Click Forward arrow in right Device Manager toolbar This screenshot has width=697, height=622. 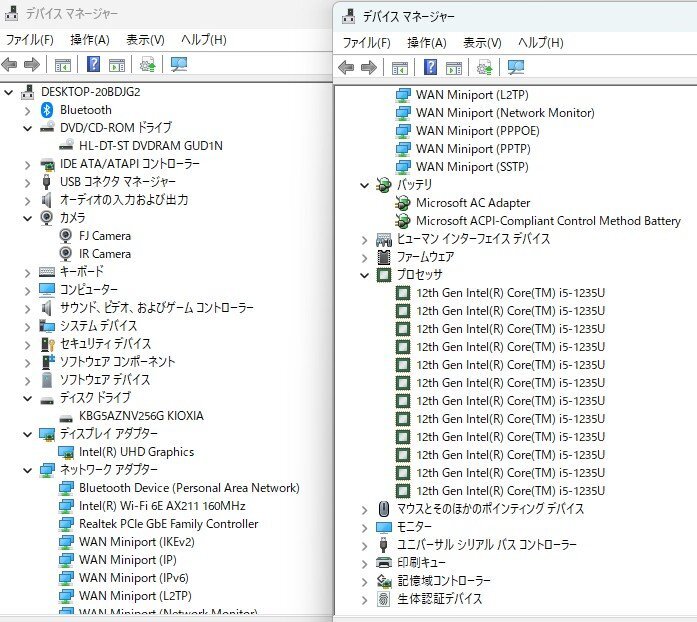(369, 68)
